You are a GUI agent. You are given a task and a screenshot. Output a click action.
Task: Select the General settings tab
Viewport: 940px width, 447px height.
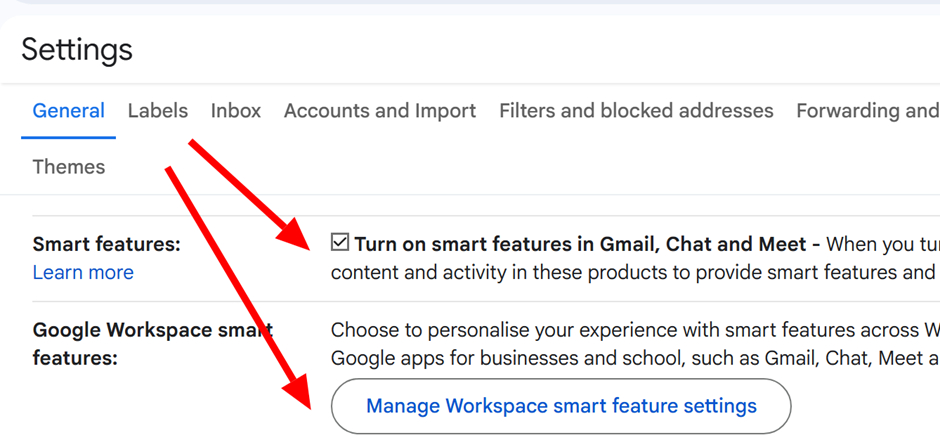coord(68,111)
